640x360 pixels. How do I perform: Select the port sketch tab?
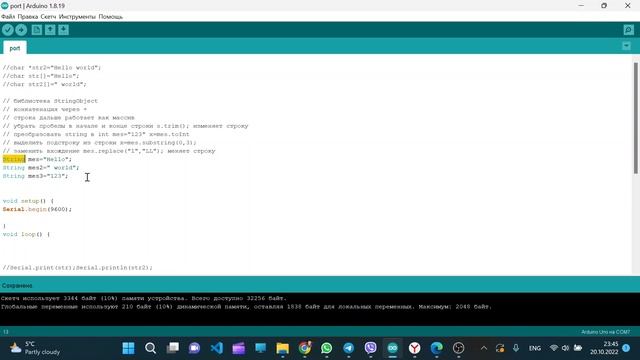pos(15,48)
